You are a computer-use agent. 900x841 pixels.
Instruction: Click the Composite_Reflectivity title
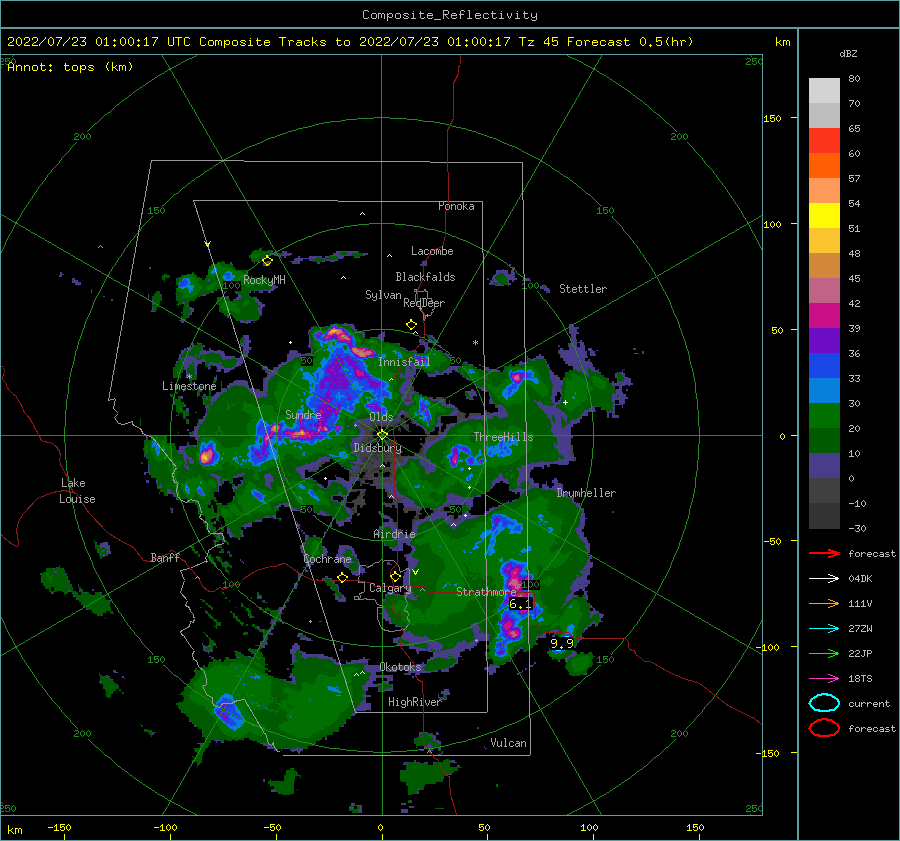pyautogui.click(x=450, y=15)
